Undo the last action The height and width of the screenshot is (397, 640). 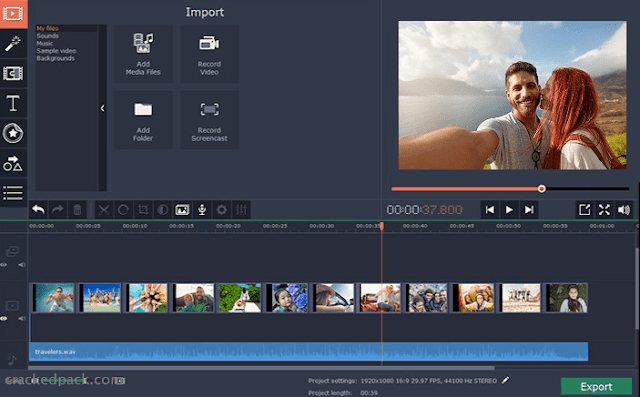click(38, 210)
